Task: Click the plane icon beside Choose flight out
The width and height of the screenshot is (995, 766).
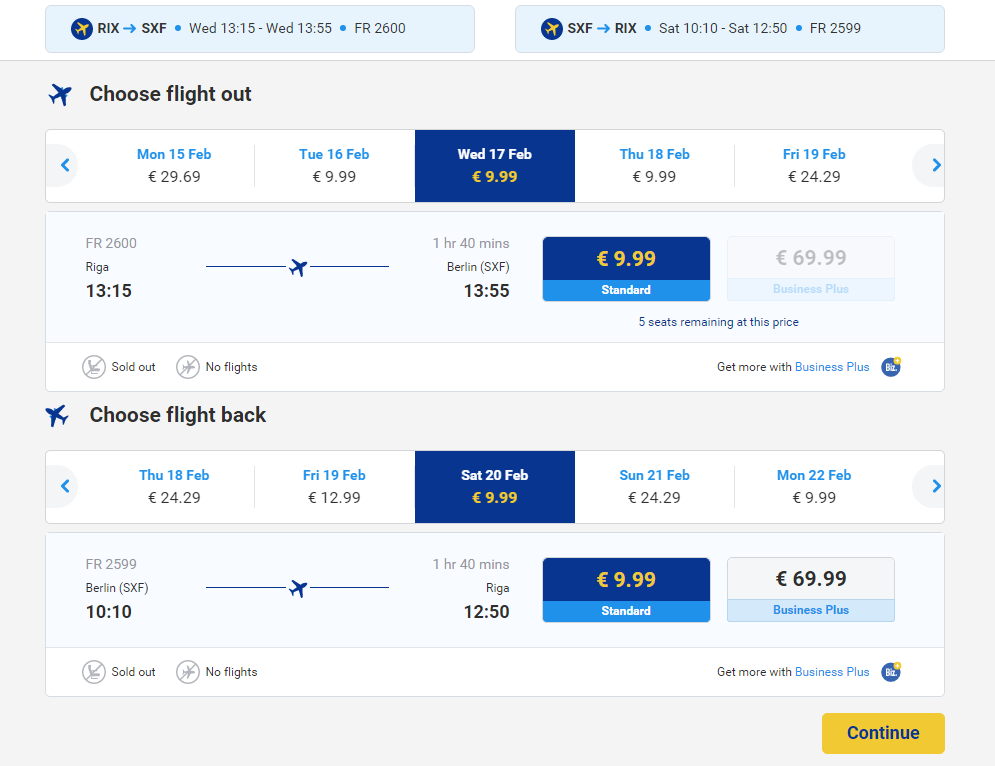Action: [60, 95]
